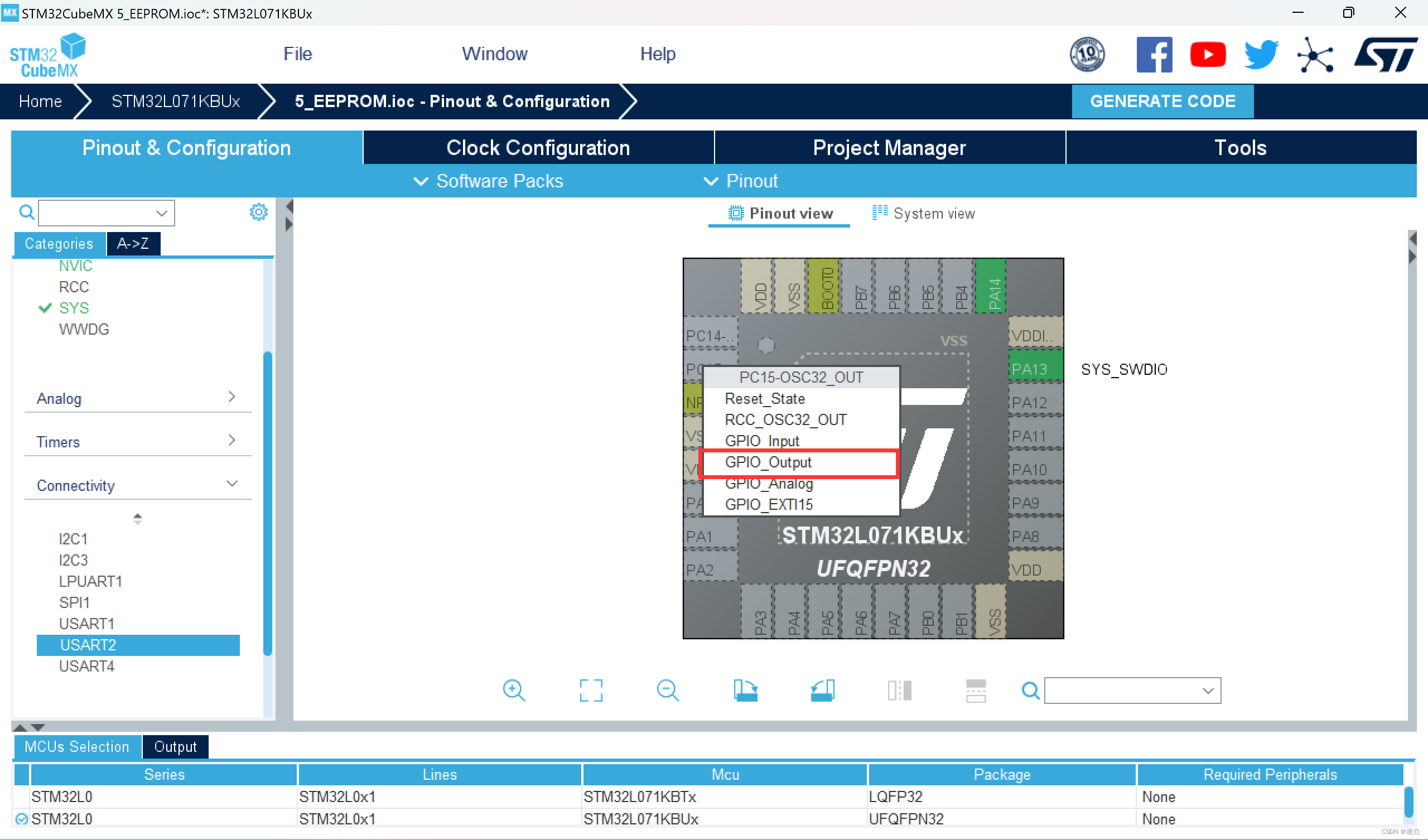Select SYS in the category list
The height and width of the screenshot is (840, 1428).
tap(74, 308)
